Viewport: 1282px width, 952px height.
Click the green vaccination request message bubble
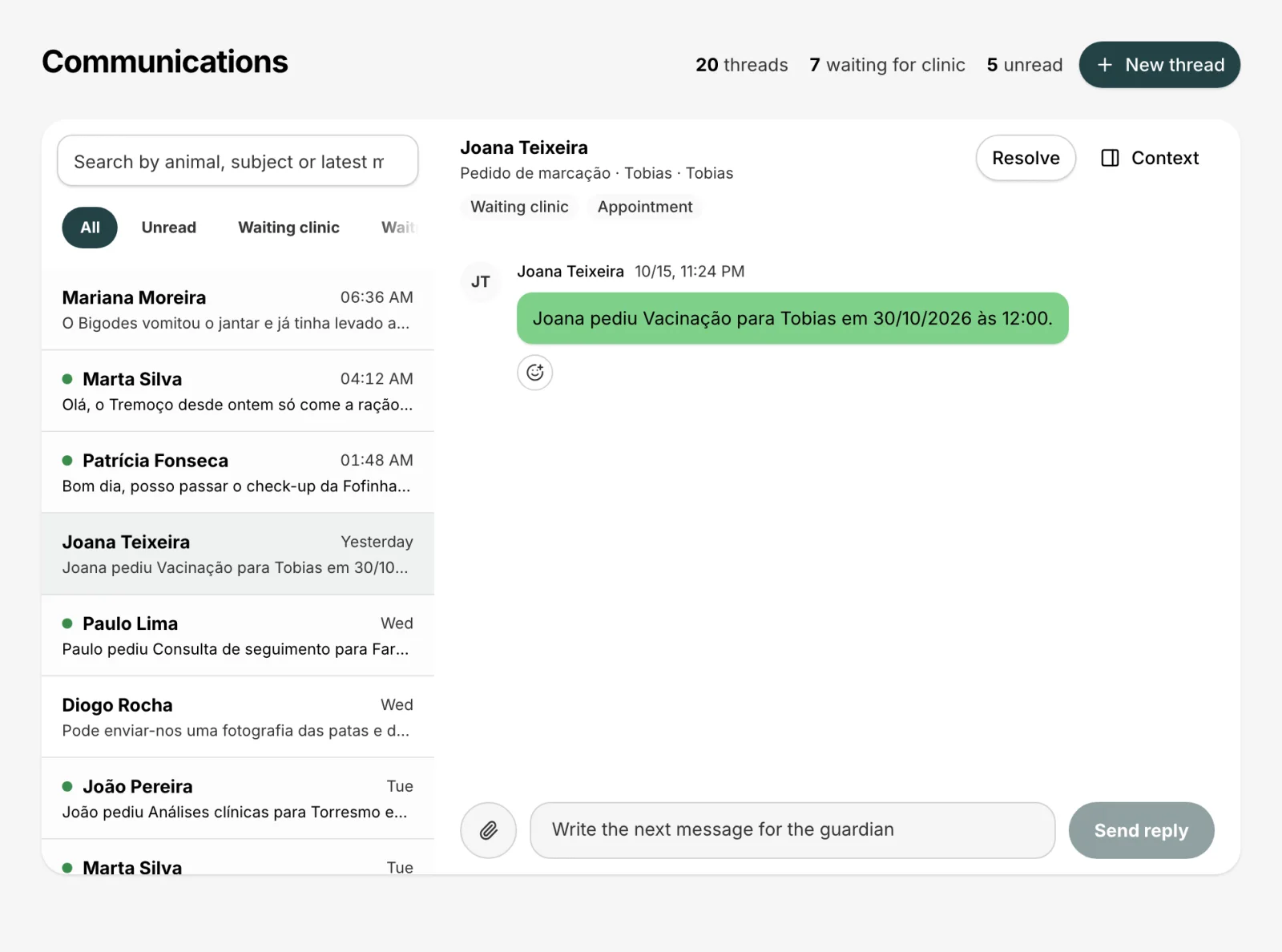[792, 318]
